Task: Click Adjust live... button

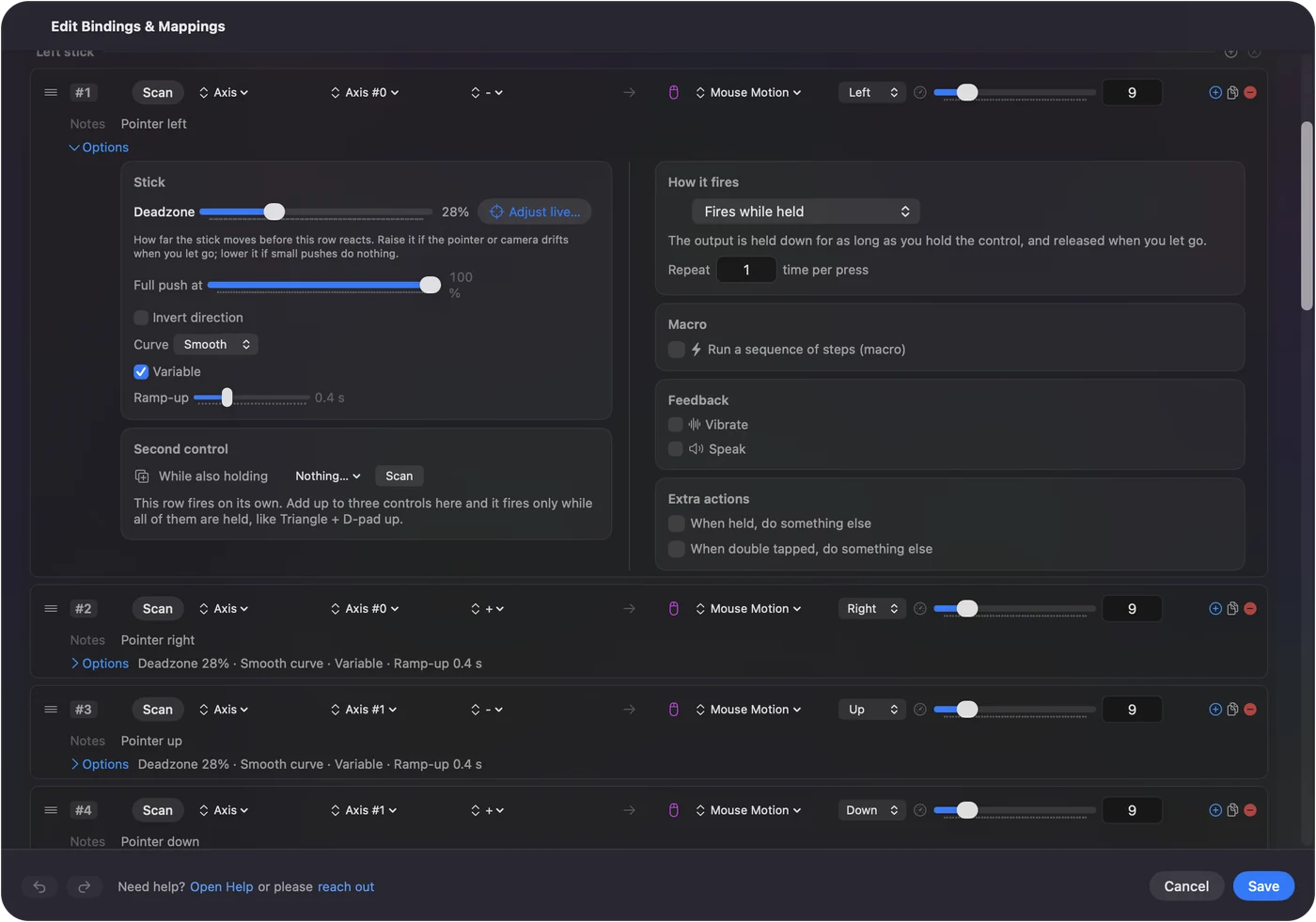Action: click(535, 211)
